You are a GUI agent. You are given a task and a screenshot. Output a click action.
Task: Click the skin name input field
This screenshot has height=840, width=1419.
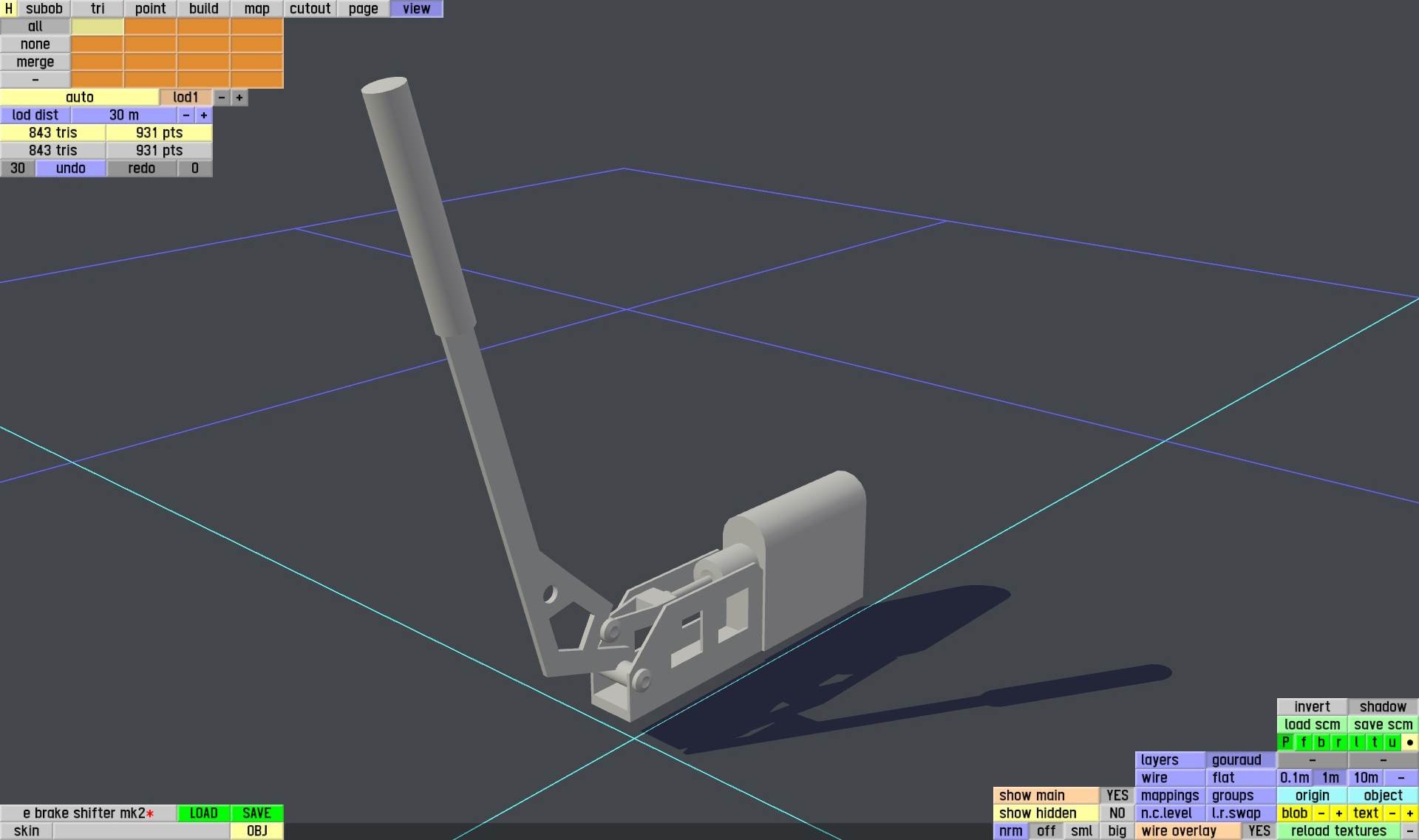pyautogui.click(x=141, y=831)
